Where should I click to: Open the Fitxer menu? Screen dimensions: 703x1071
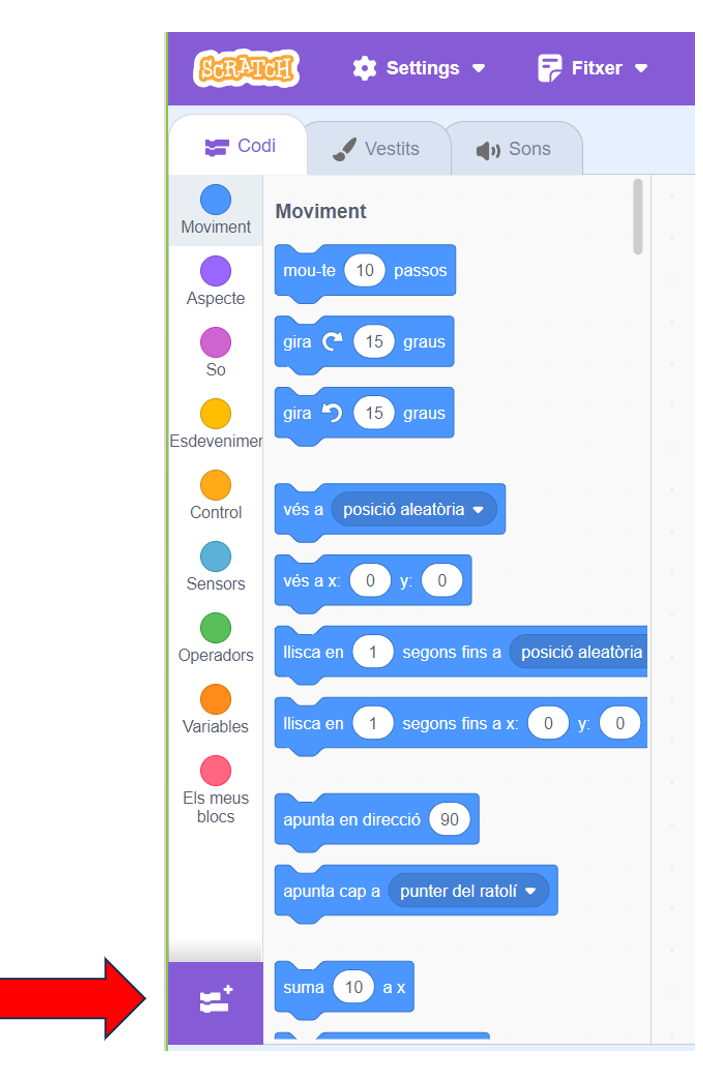coord(593,68)
